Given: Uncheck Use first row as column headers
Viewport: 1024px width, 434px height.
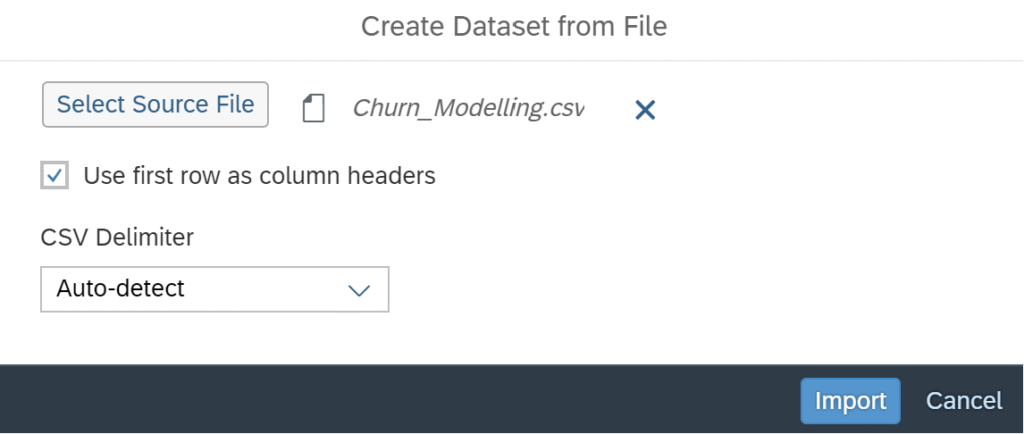Looking at the screenshot, I should click(55, 176).
